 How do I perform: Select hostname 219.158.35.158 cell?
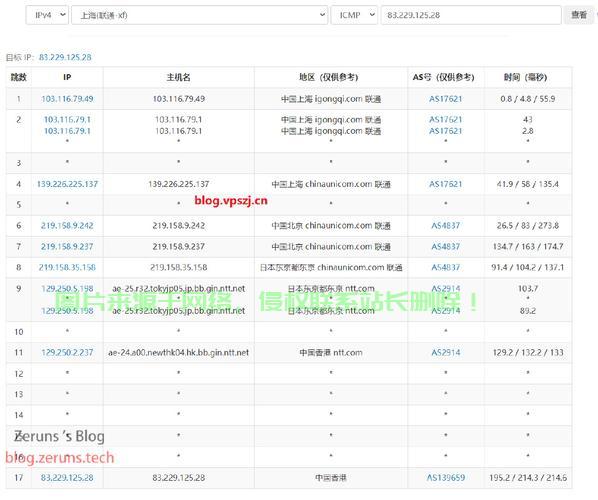coord(178,267)
